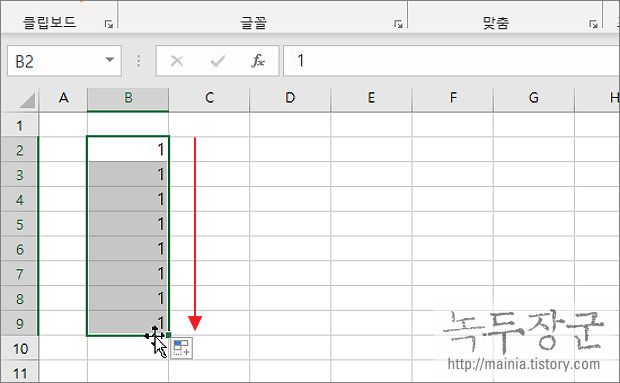The image size is (620, 383).
Task: Select row 1 header
Action: click(x=19, y=125)
